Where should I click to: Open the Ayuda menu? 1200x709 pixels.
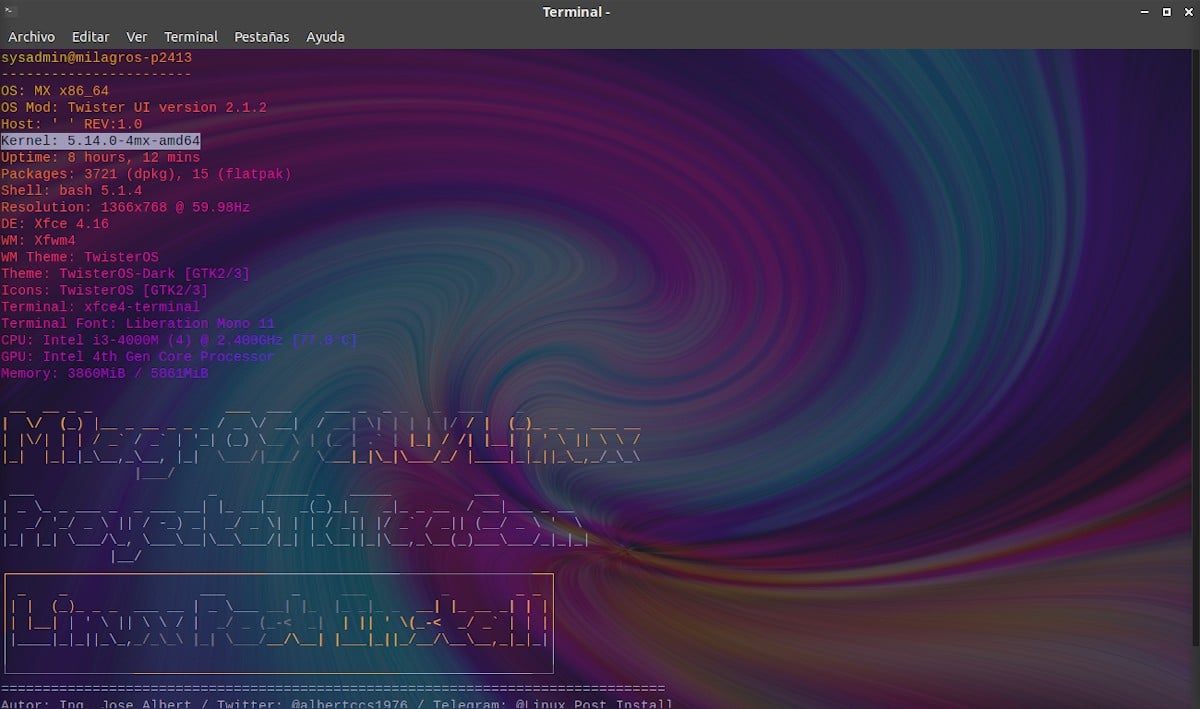pyautogui.click(x=325, y=37)
